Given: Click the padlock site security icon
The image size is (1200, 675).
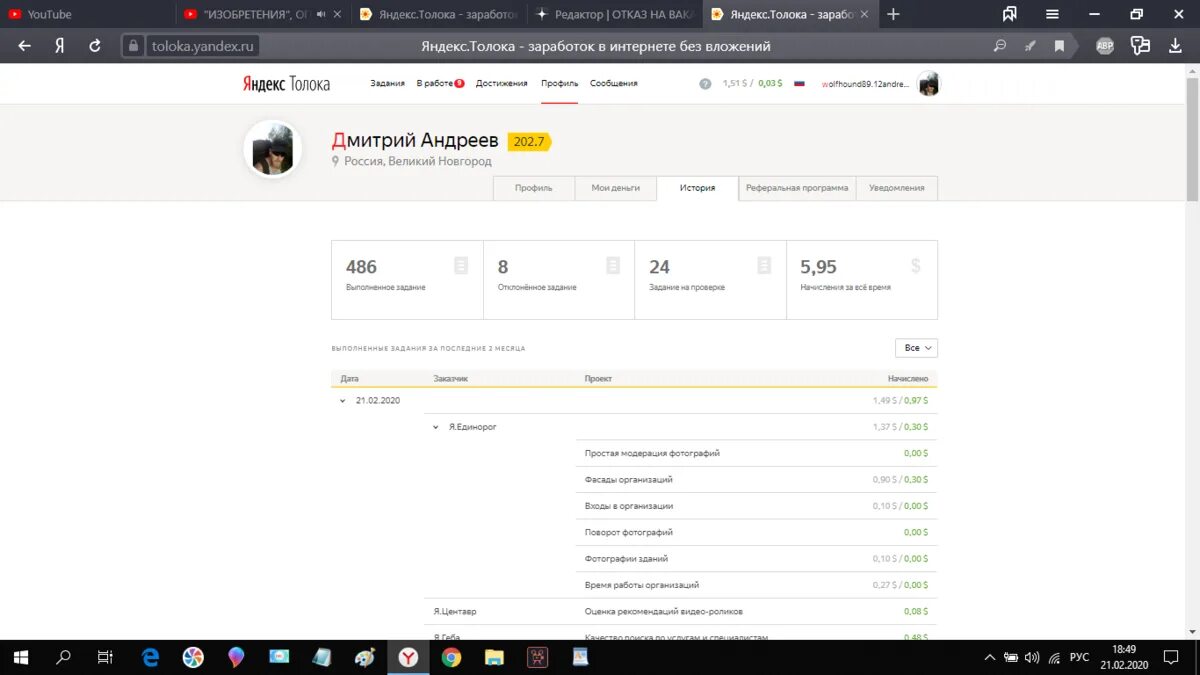Looking at the screenshot, I should [134, 46].
